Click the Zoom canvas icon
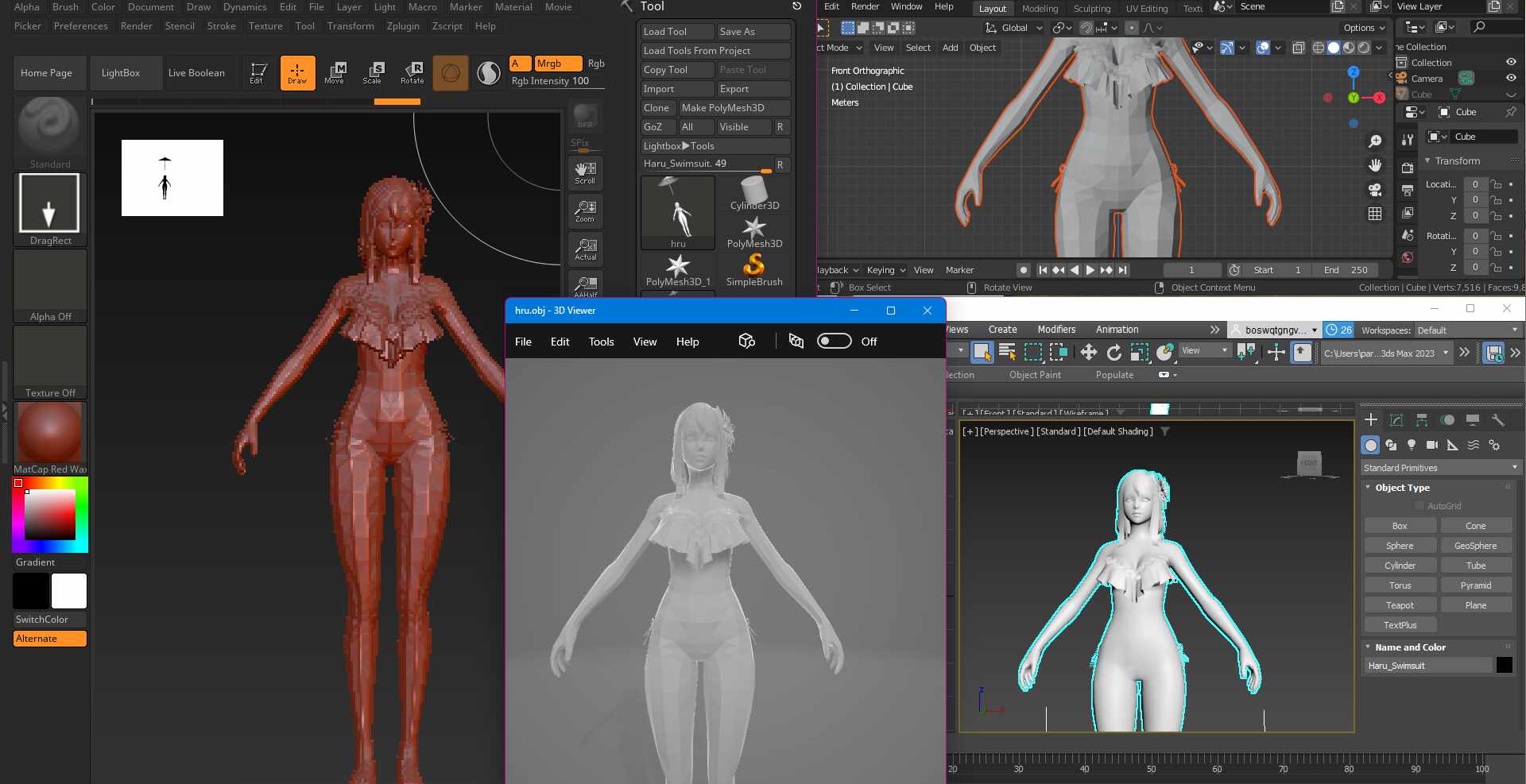Image resolution: width=1526 pixels, height=784 pixels. [586, 210]
